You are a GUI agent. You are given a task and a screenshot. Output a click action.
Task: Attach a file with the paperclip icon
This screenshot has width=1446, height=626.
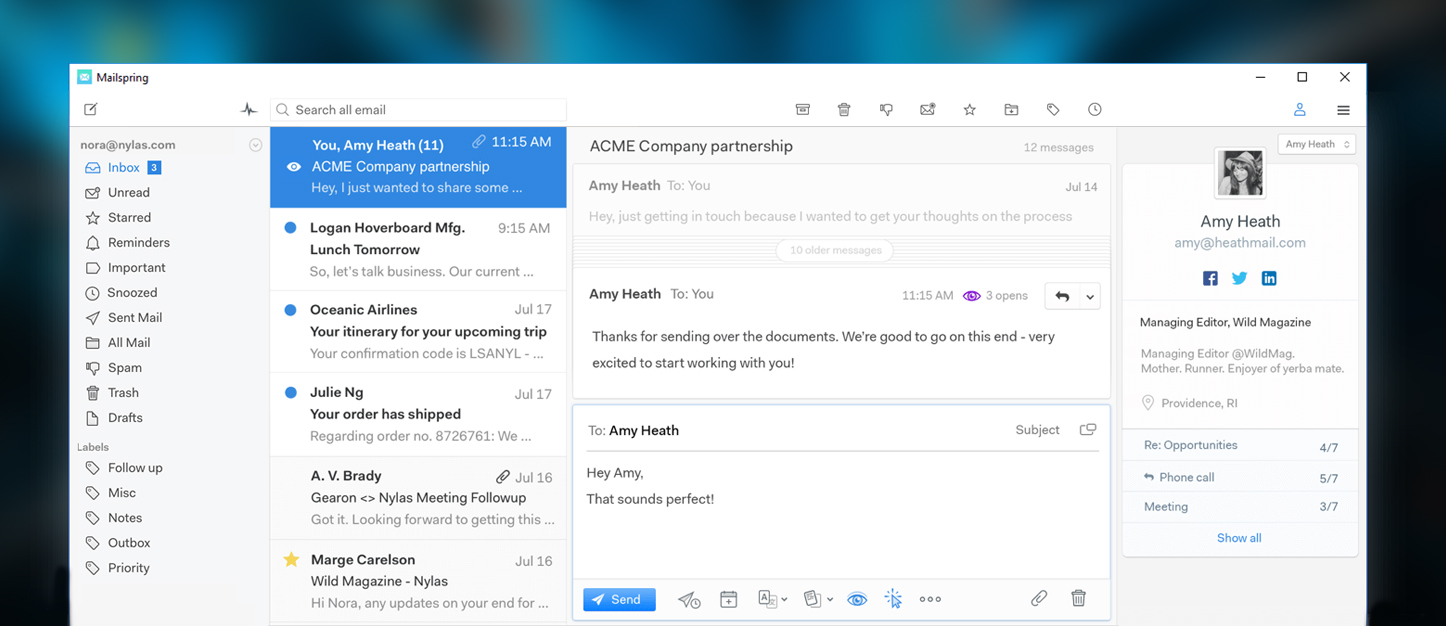click(1039, 599)
